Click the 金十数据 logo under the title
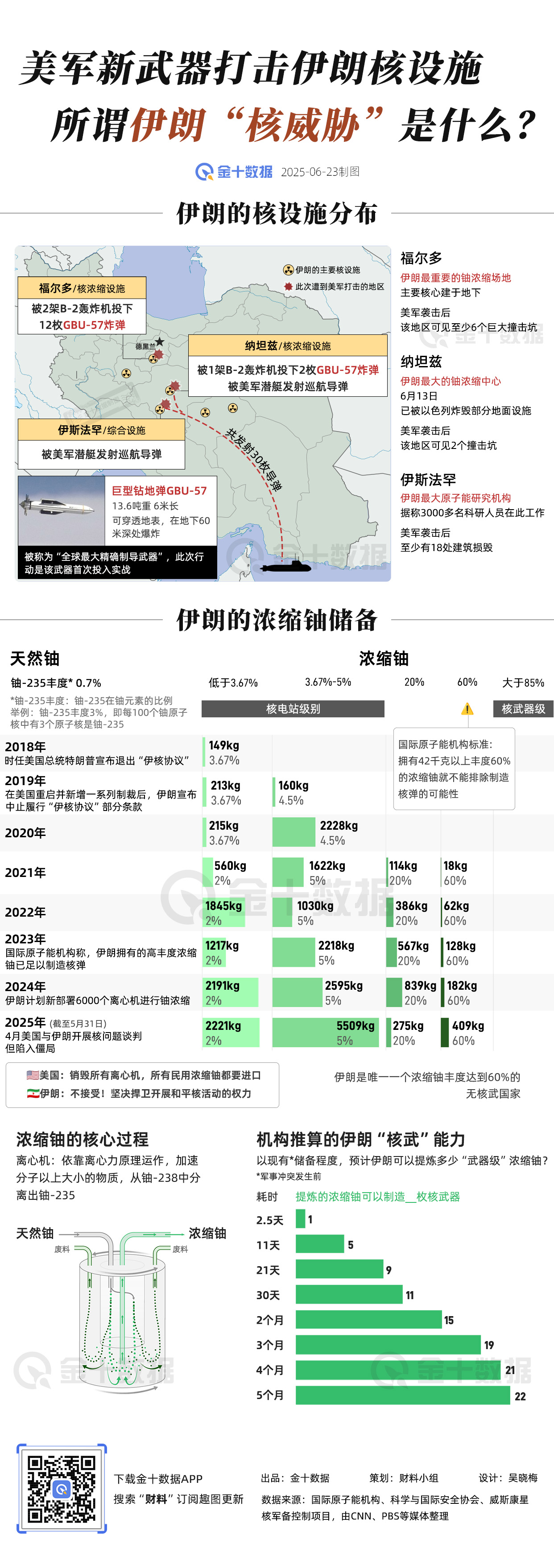554x1568 pixels. click(233, 172)
